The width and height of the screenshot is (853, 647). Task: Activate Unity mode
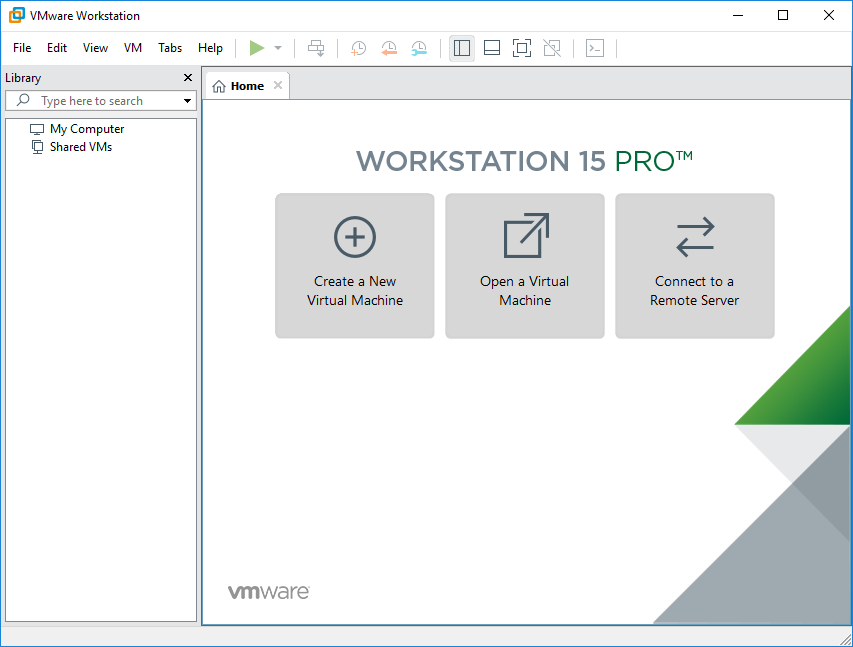tap(551, 47)
